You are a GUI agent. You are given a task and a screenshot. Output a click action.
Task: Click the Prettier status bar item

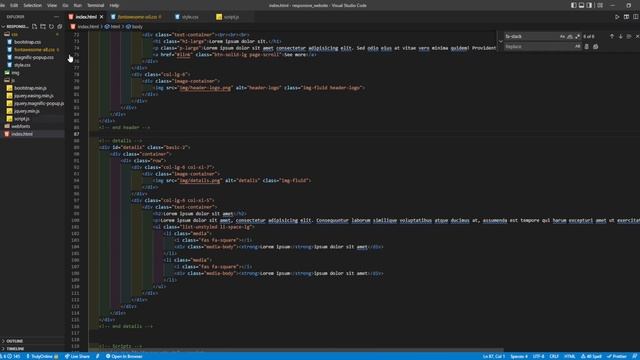(x=616, y=356)
